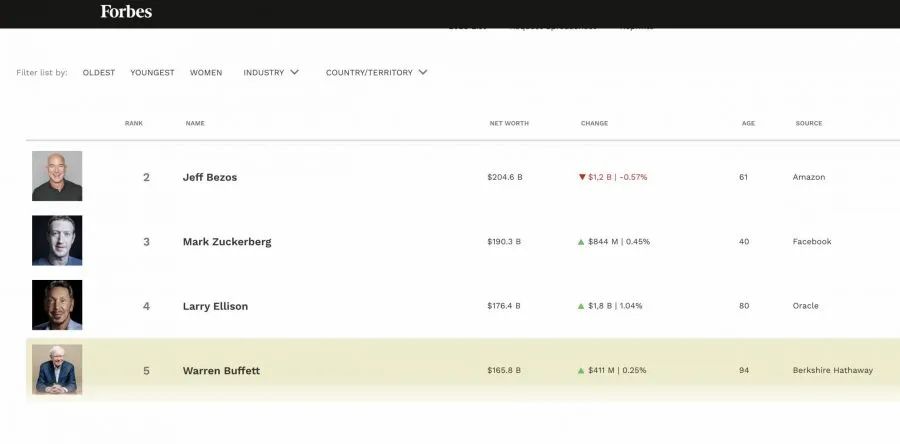Select the Warren Buffett name link

[223, 371]
